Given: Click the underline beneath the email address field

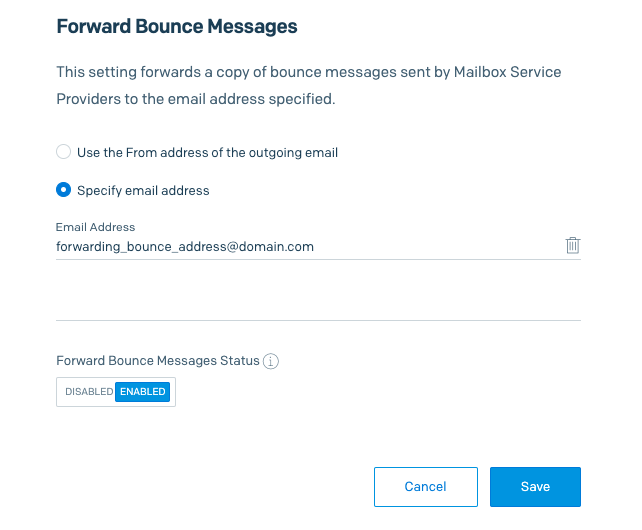Looking at the screenshot, I should coord(318,260).
